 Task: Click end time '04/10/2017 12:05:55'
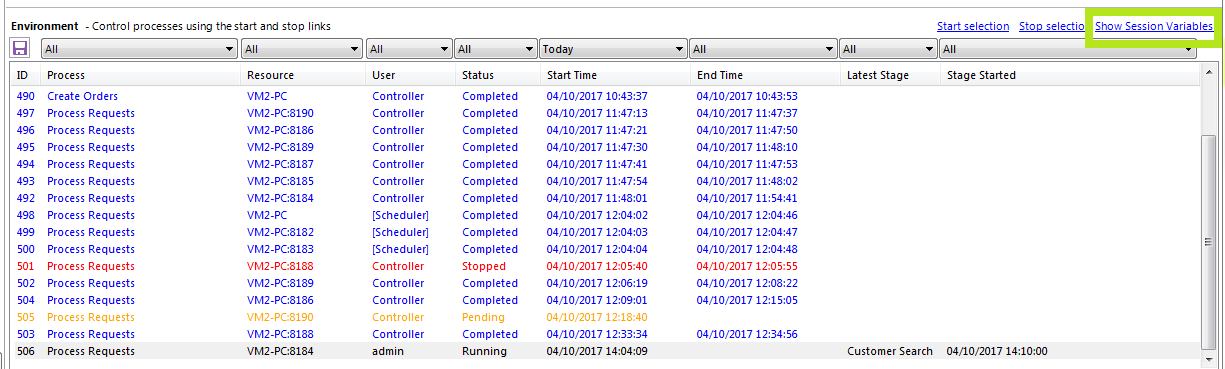click(x=747, y=266)
